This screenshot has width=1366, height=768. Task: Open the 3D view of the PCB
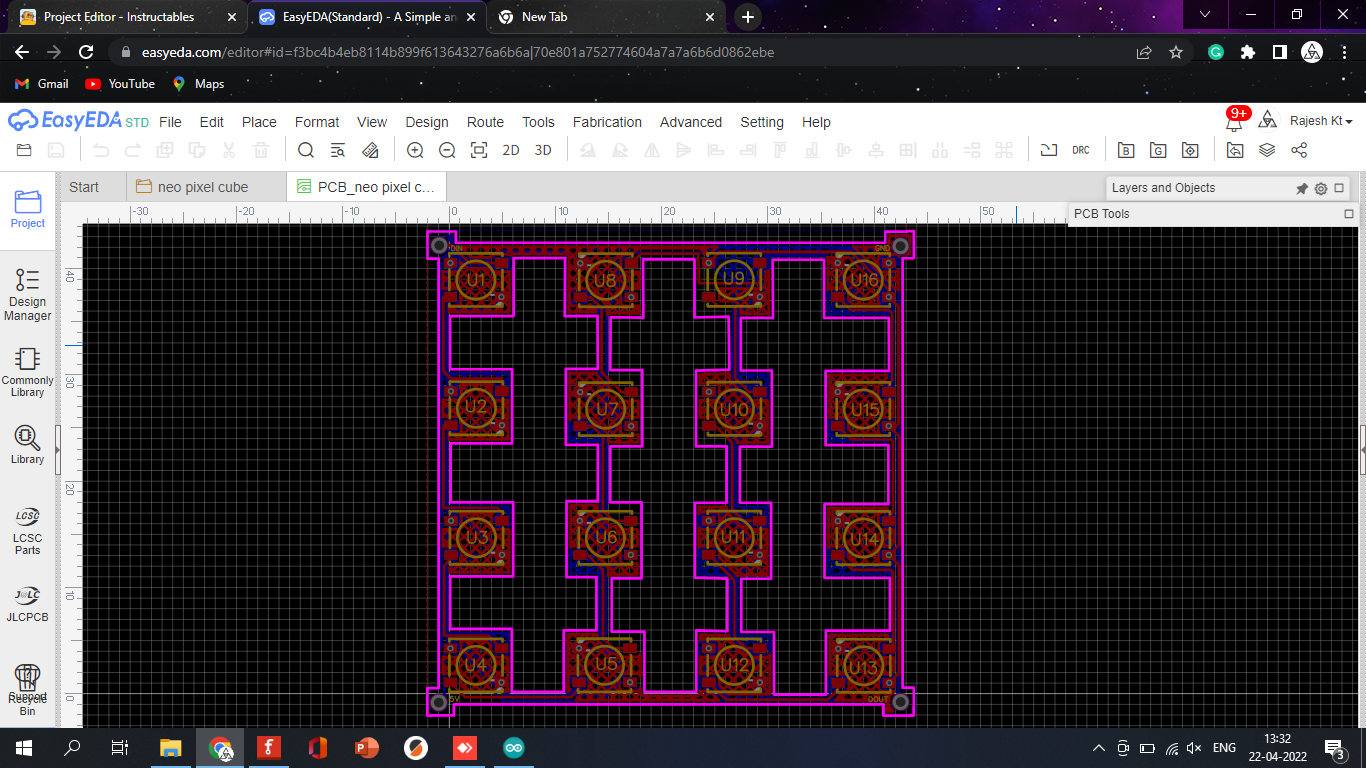tap(543, 150)
